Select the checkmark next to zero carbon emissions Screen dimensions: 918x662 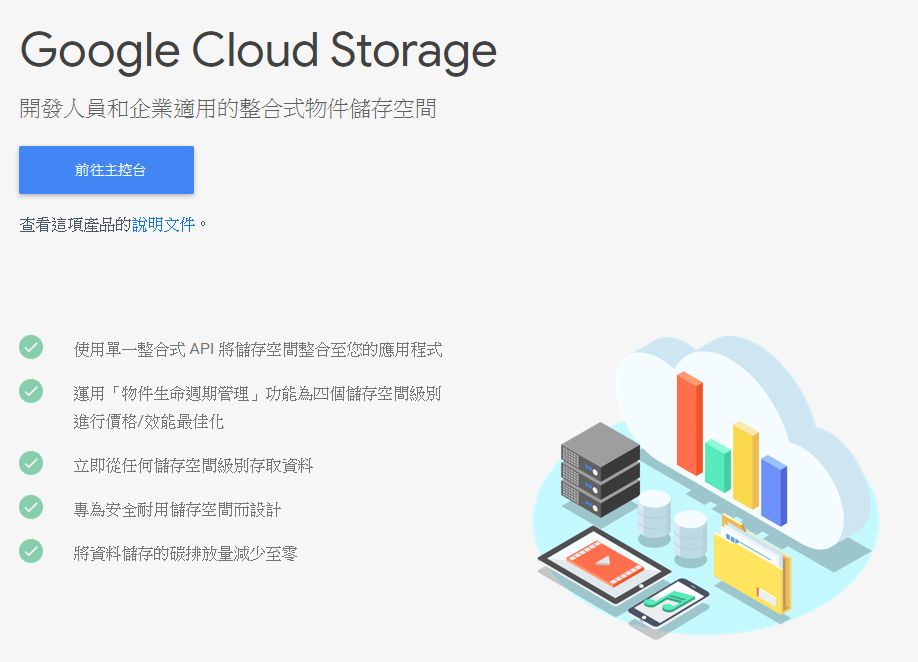(x=30, y=551)
